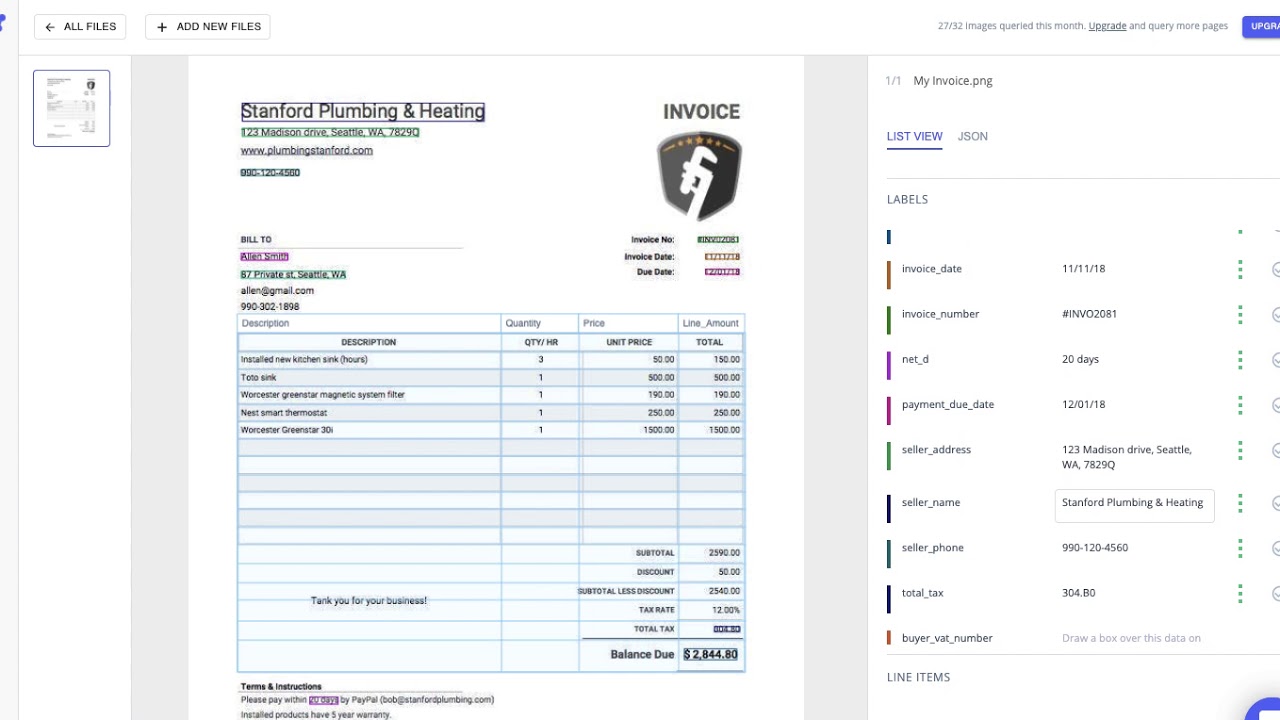The height and width of the screenshot is (720, 1280).
Task: Click the blue UPGRADE button
Action: point(1263,27)
